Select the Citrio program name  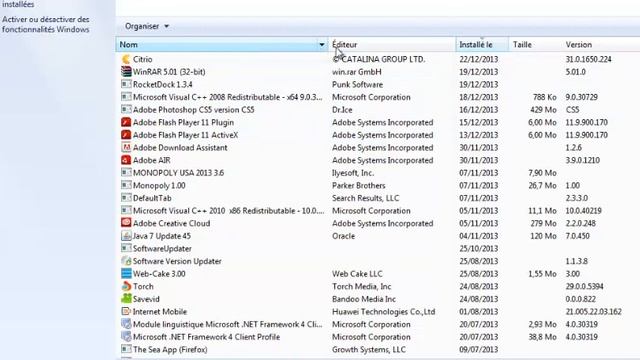click(x=142, y=59)
